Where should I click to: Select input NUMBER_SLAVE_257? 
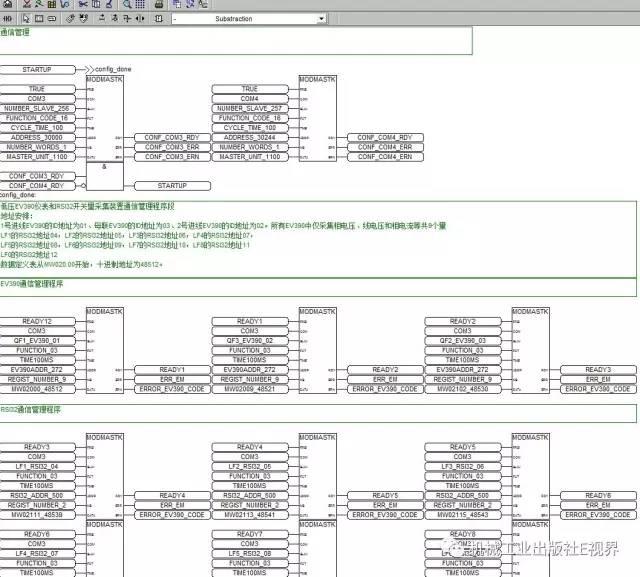pos(250,108)
